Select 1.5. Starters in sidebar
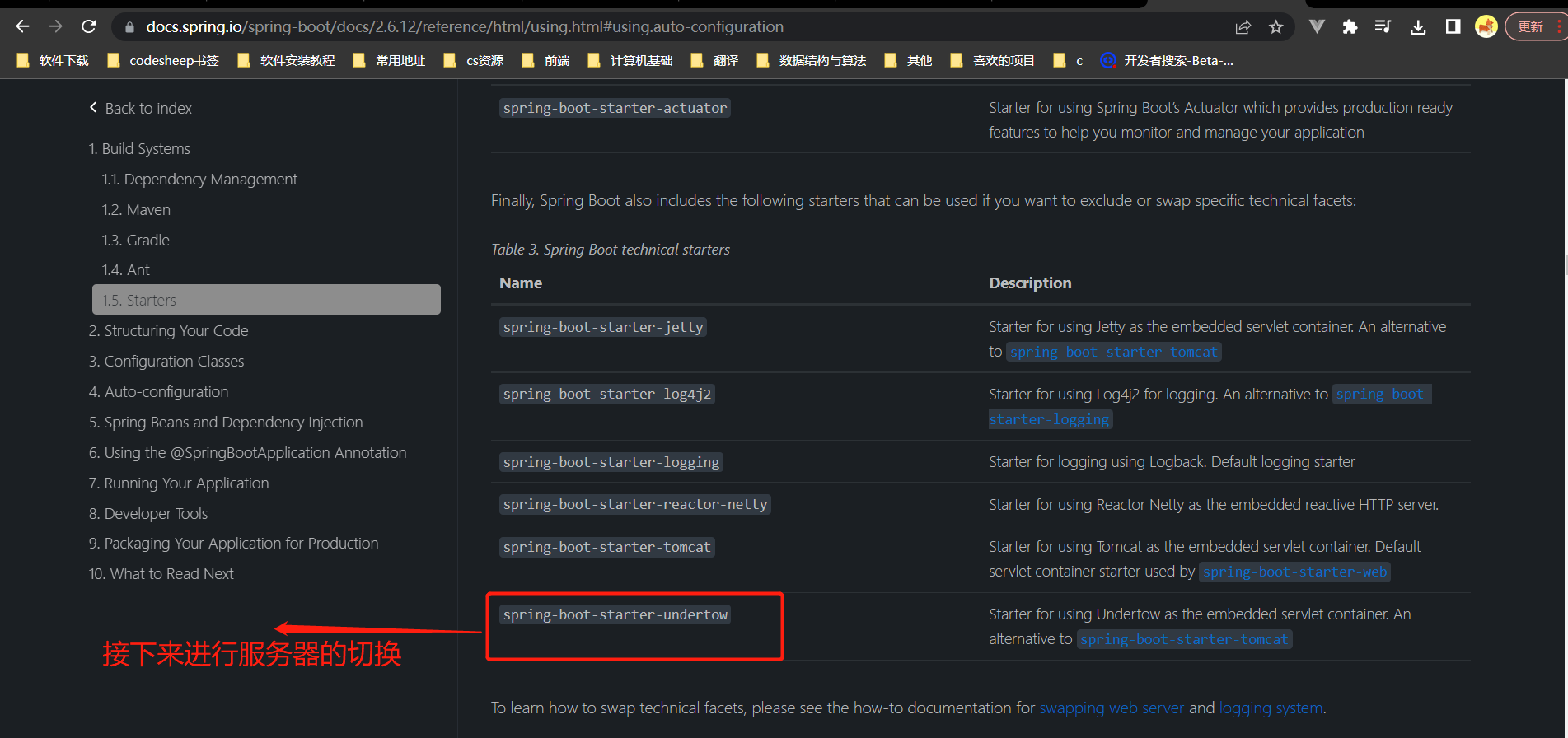This screenshot has width=1568, height=738. click(x=266, y=300)
